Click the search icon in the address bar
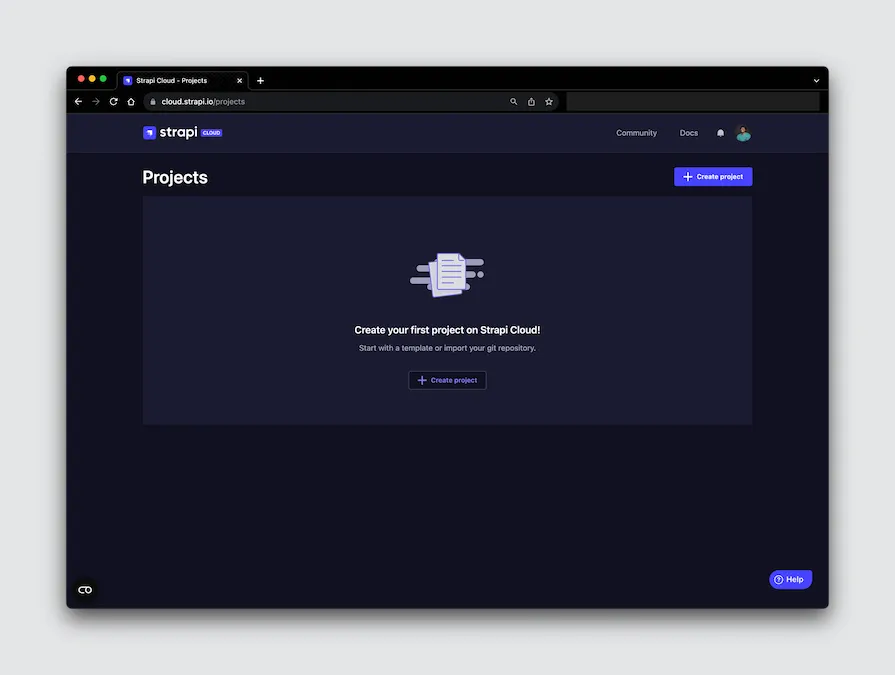This screenshot has width=895, height=675. (514, 101)
